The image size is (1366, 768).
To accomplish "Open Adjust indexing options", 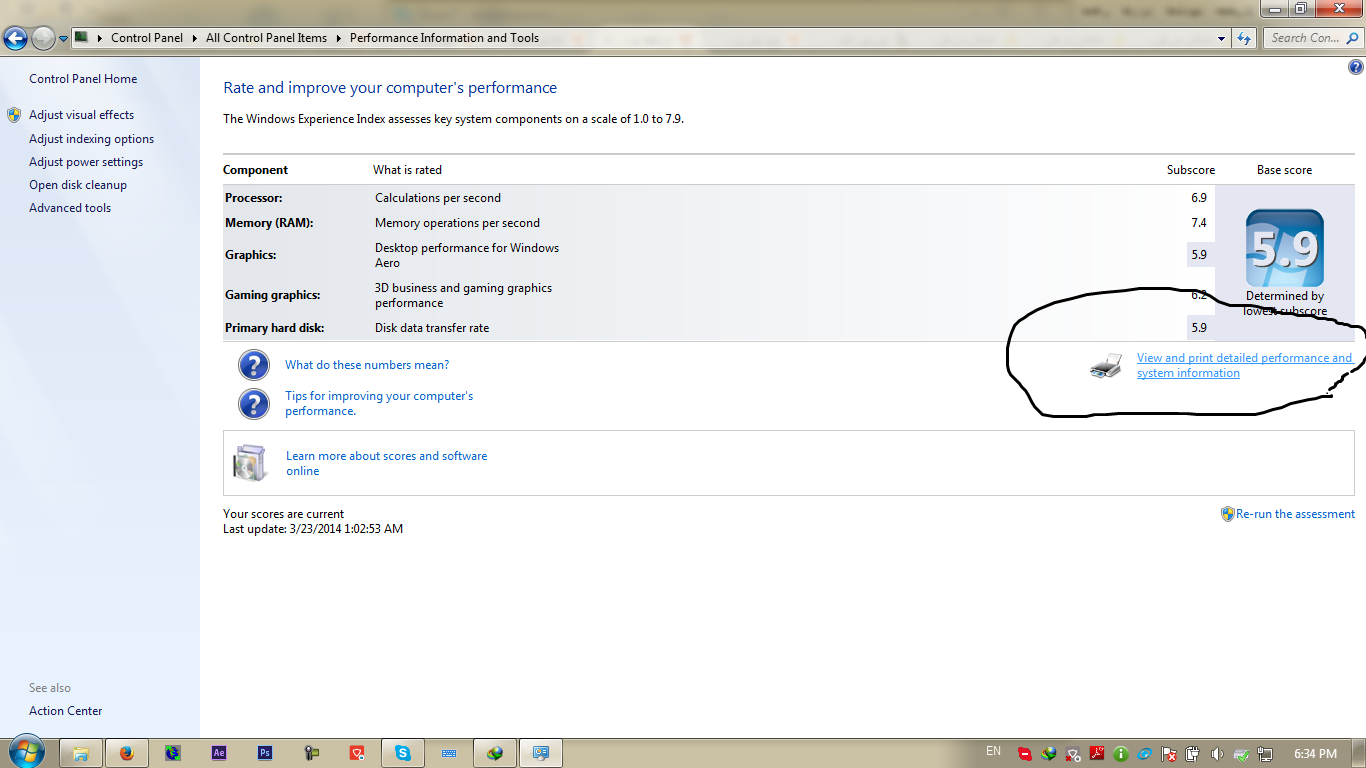I will [x=91, y=139].
